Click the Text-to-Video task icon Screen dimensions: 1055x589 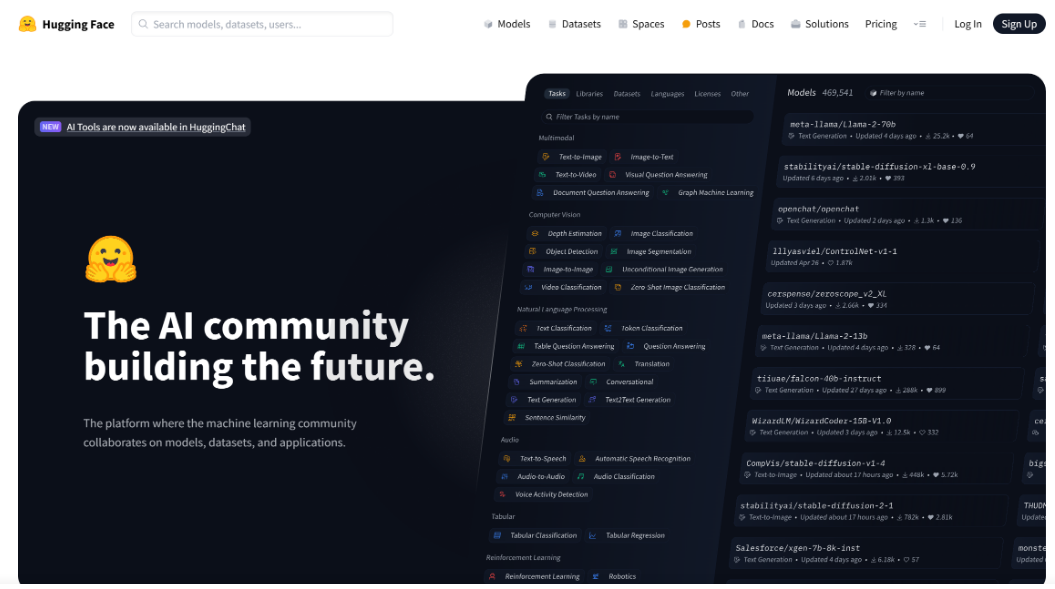pos(542,174)
